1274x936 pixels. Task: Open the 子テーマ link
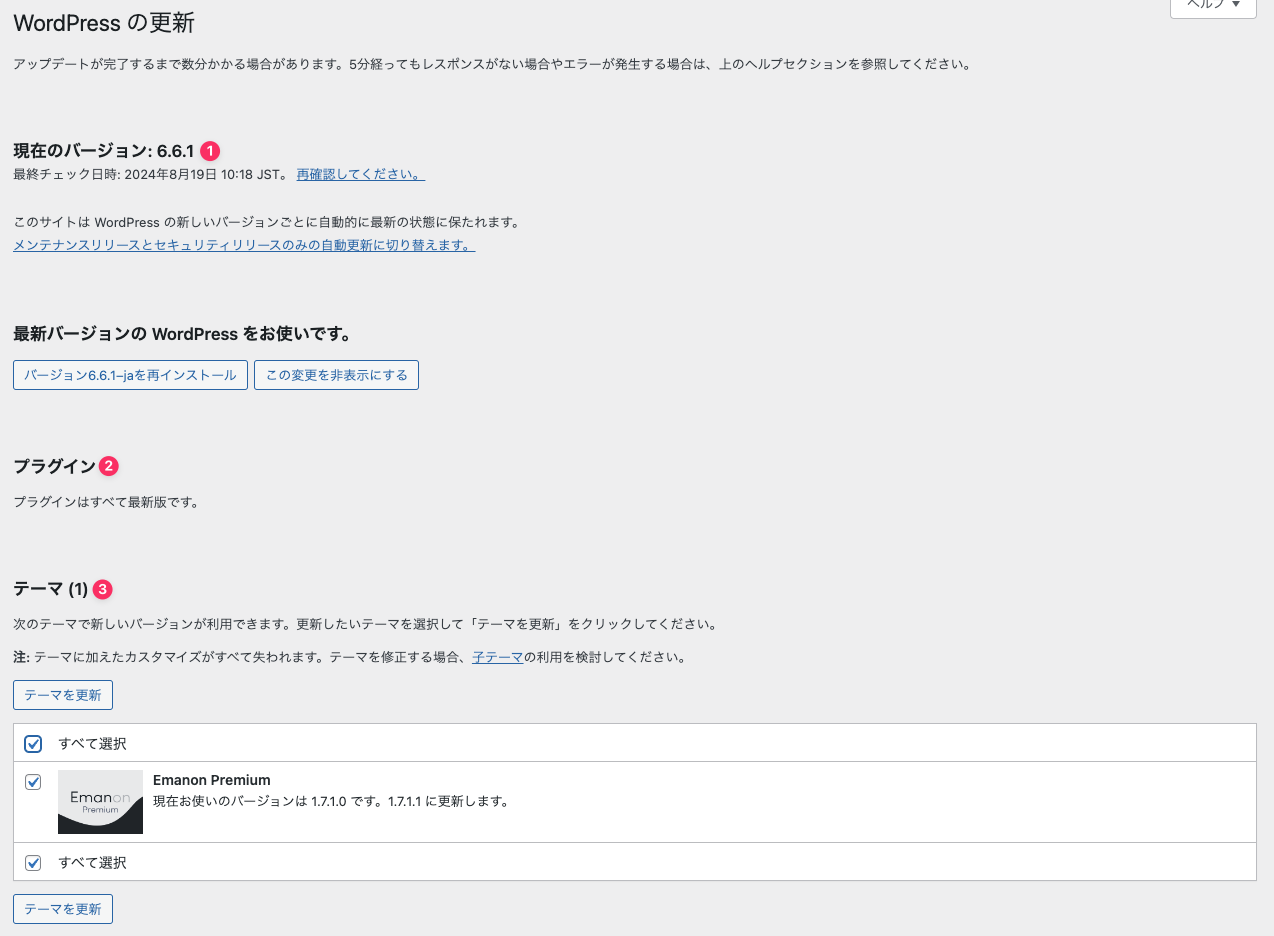497,658
